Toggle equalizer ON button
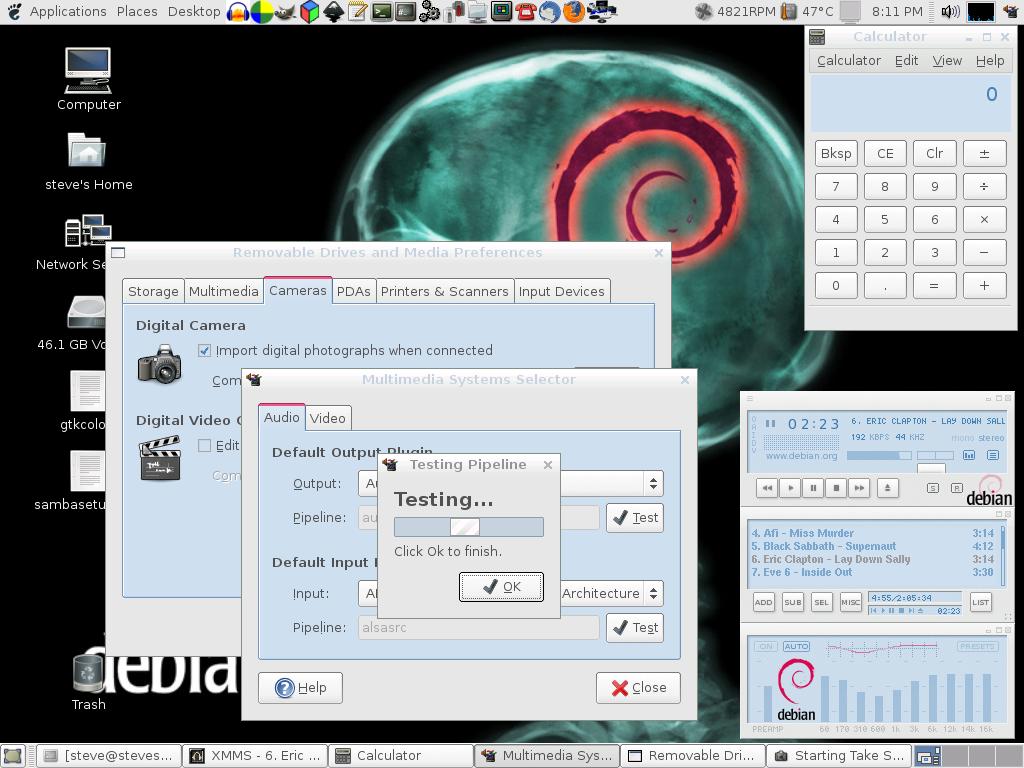The width and height of the screenshot is (1024, 768). point(765,647)
